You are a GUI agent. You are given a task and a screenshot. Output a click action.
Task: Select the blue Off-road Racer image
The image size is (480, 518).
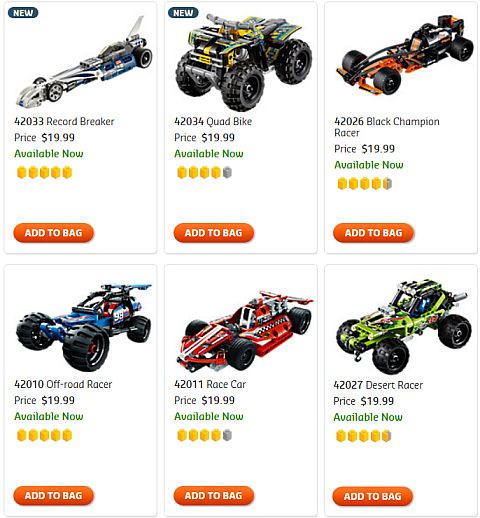(x=84, y=327)
